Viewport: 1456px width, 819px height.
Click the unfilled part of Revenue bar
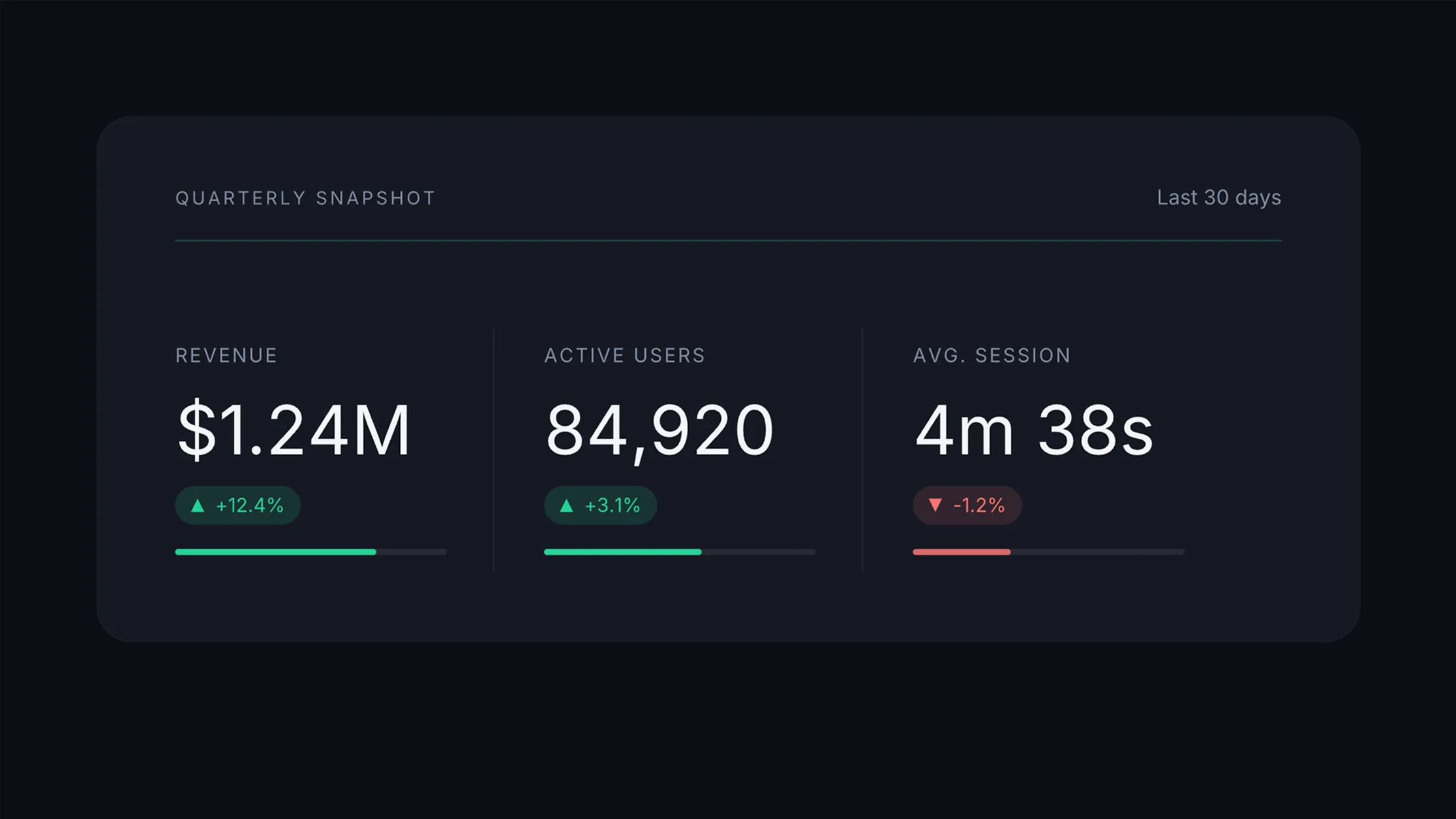(x=412, y=552)
